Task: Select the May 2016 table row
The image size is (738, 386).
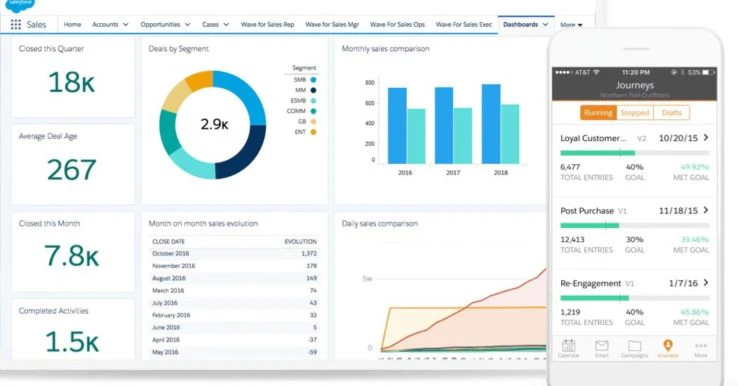Action: (x=234, y=352)
